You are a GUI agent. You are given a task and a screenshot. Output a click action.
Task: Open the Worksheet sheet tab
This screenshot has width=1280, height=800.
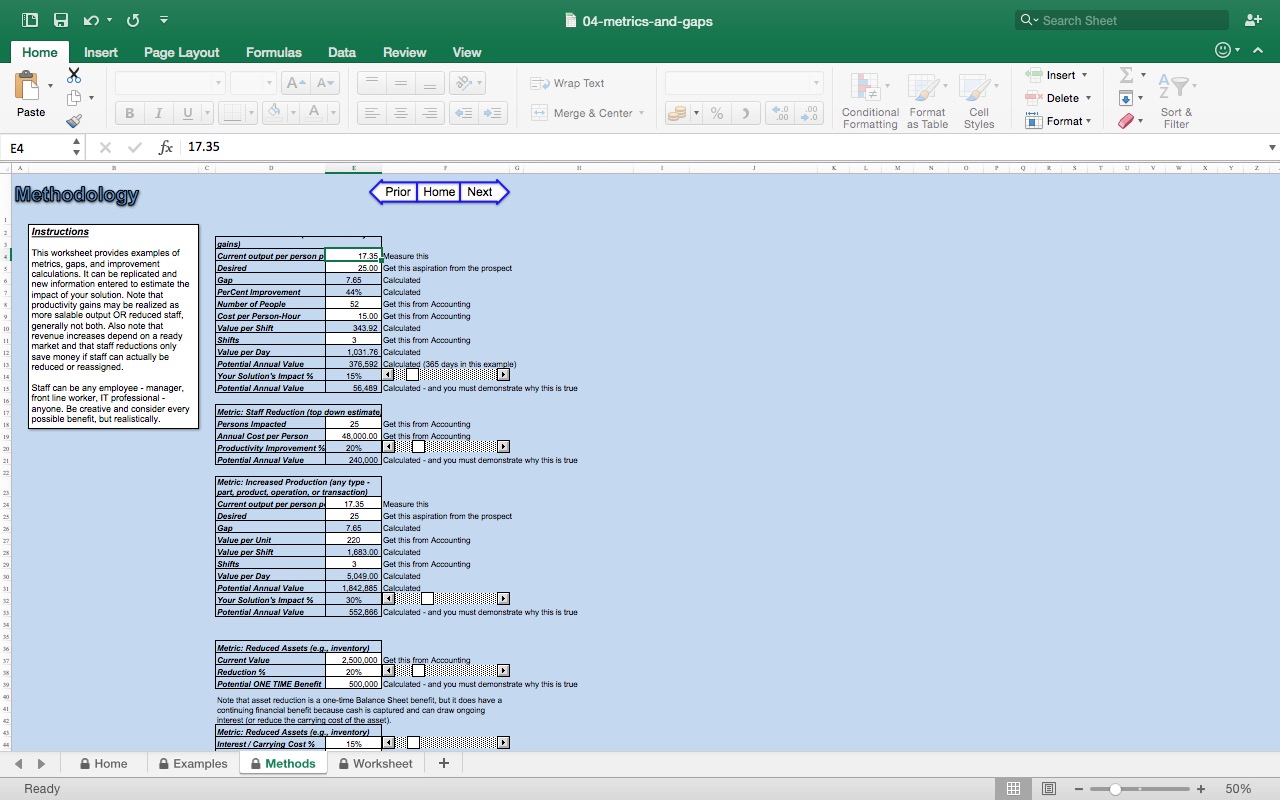(x=384, y=763)
